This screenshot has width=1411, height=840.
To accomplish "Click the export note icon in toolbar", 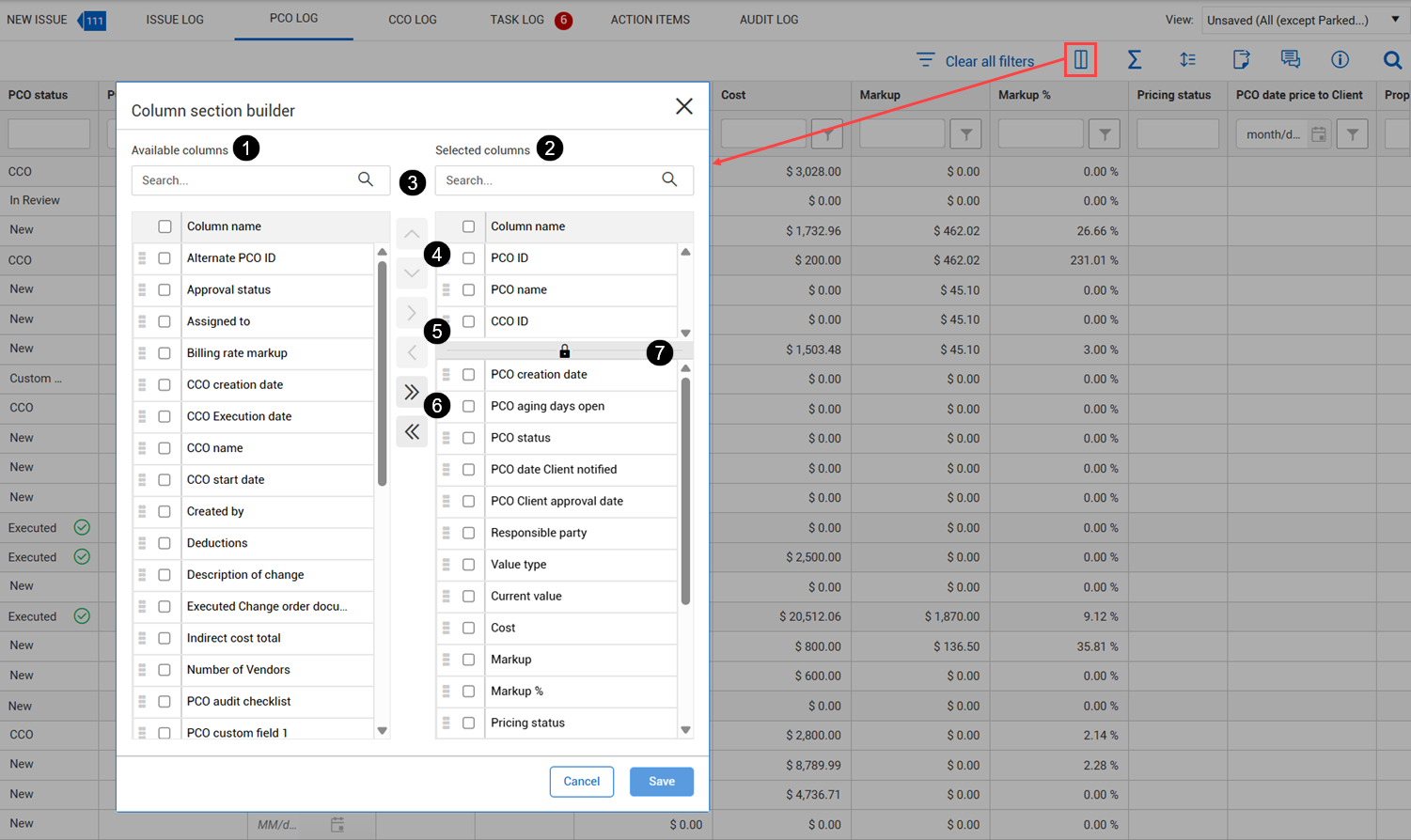I will pyautogui.click(x=1241, y=60).
